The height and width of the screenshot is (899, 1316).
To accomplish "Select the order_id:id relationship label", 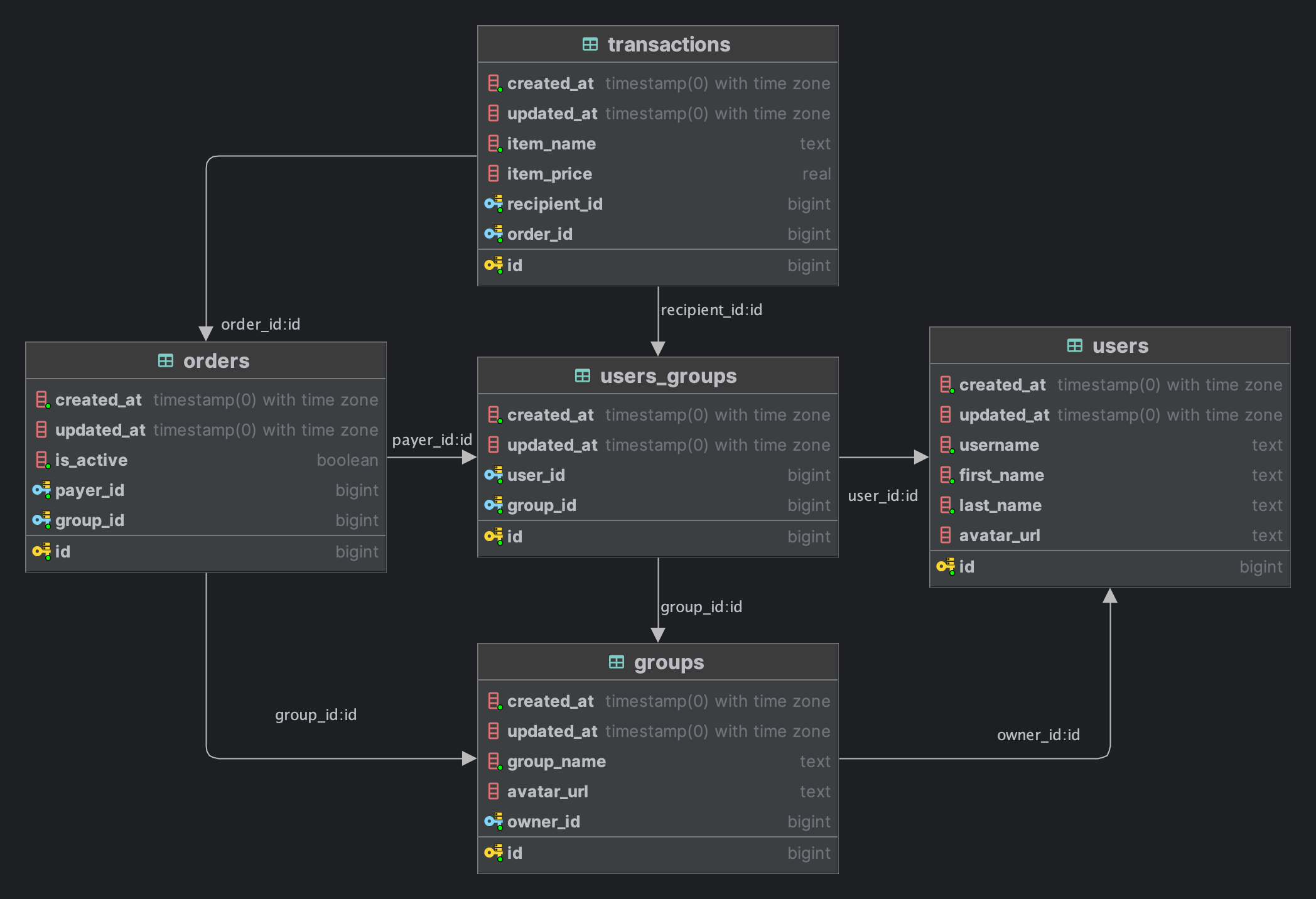I will tap(261, 325).
